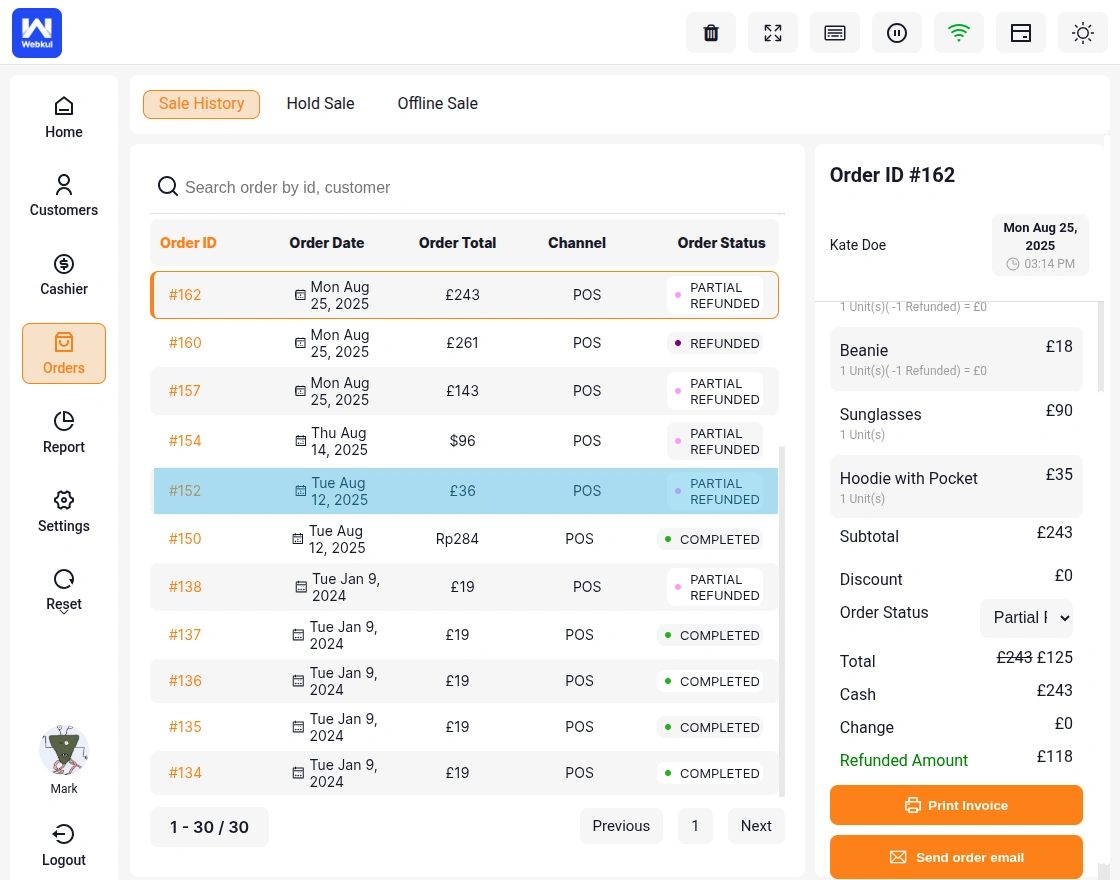Image resolution: width=1120 pixels, height=880 pixels.
Task: Open the Order Status dropdown showing Partial Refund
Action: pyautogui.click(x=1026, y=618)
